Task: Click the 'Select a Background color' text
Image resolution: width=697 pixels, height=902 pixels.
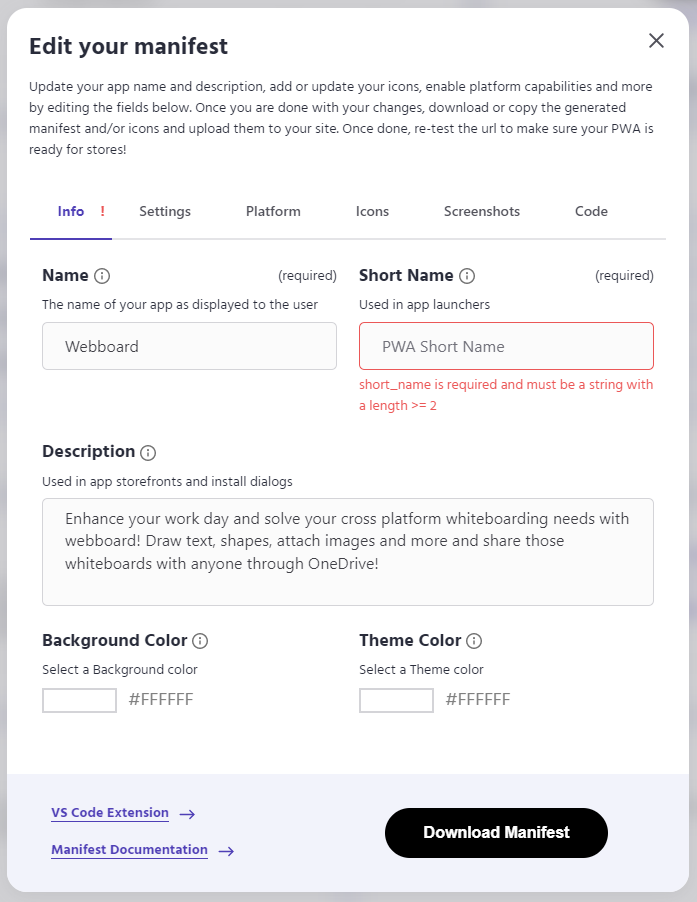Action: coord(120,670)
